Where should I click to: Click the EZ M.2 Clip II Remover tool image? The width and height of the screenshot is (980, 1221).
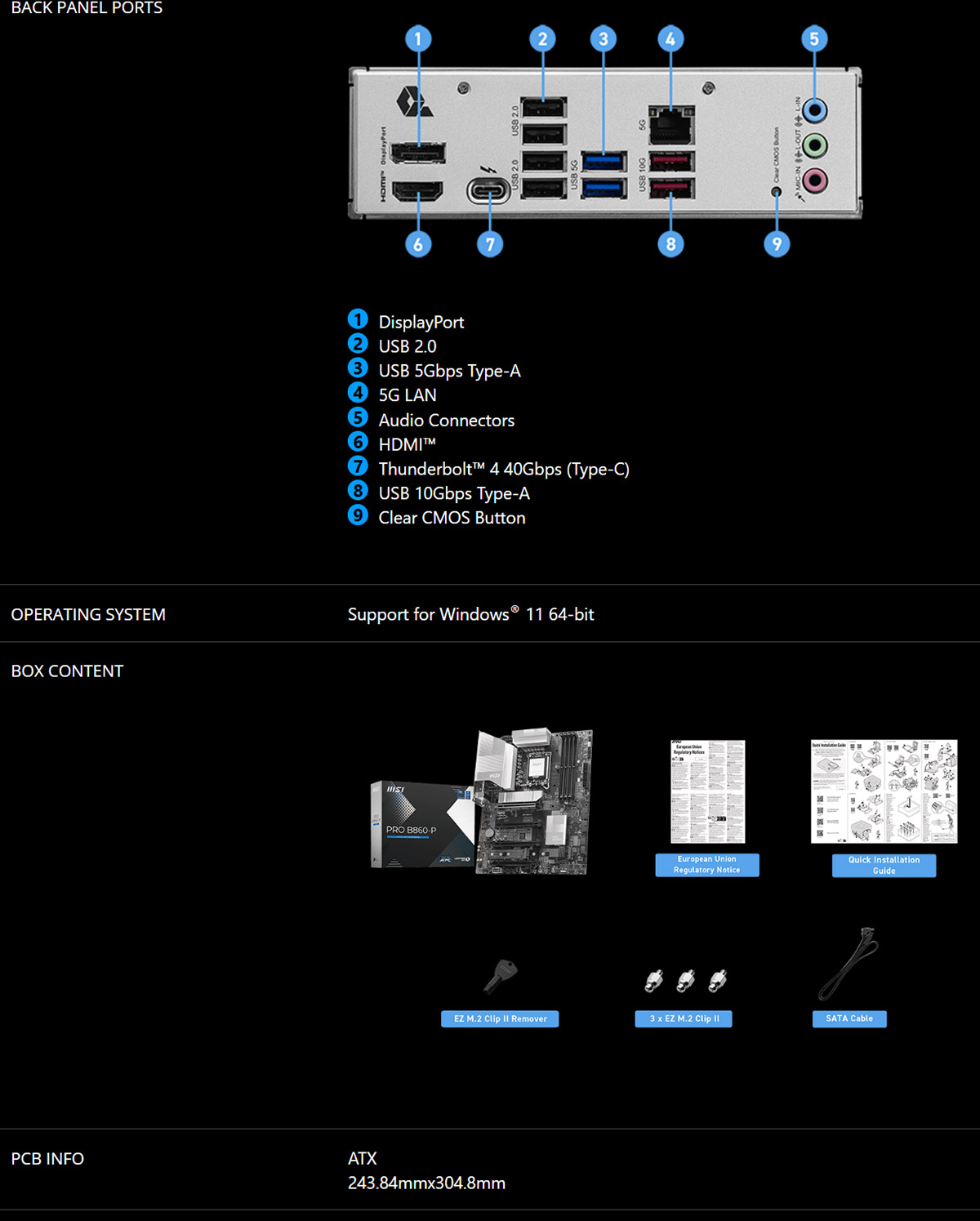[500, 976]
